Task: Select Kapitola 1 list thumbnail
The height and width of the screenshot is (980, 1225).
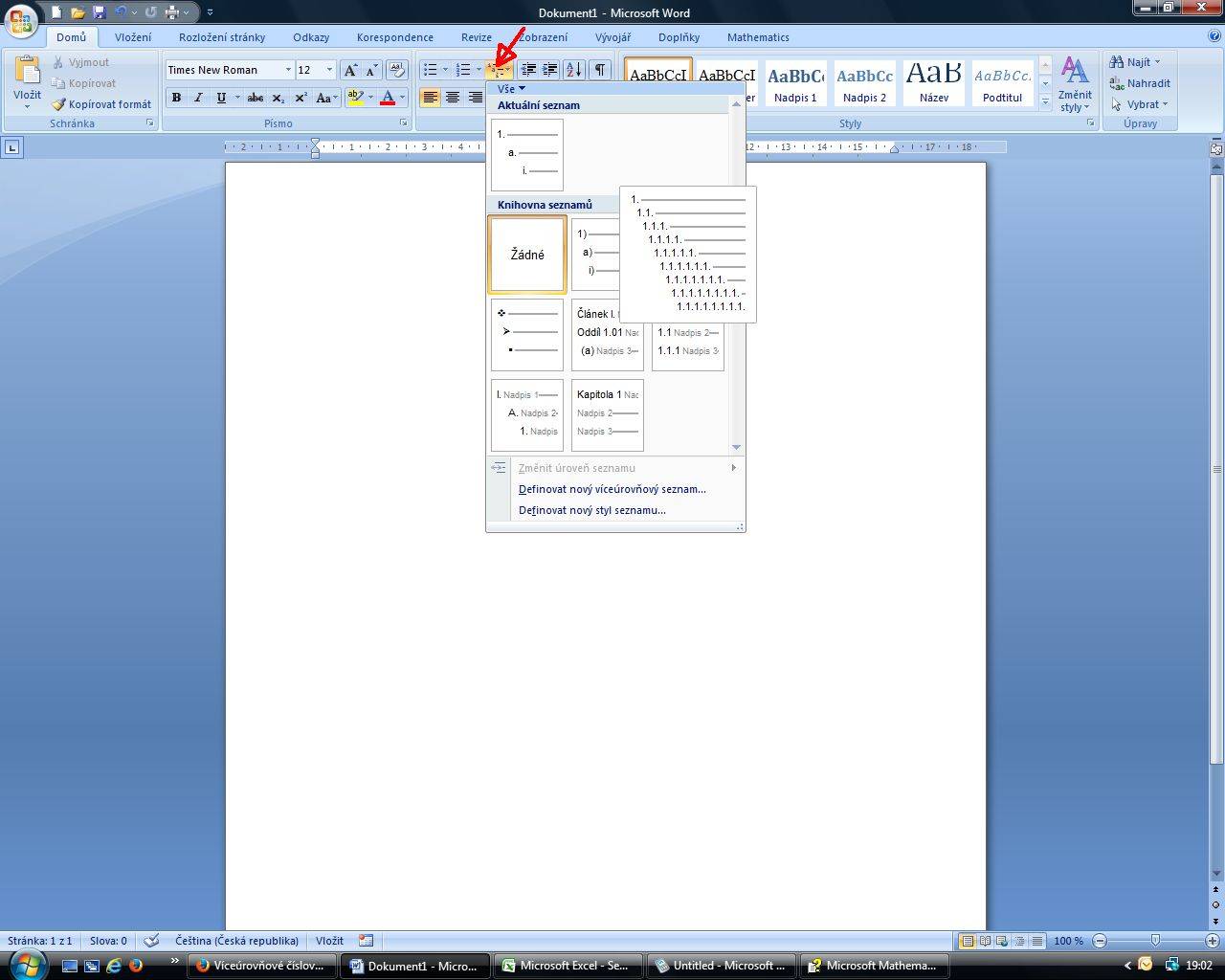Action: point(608,415)
